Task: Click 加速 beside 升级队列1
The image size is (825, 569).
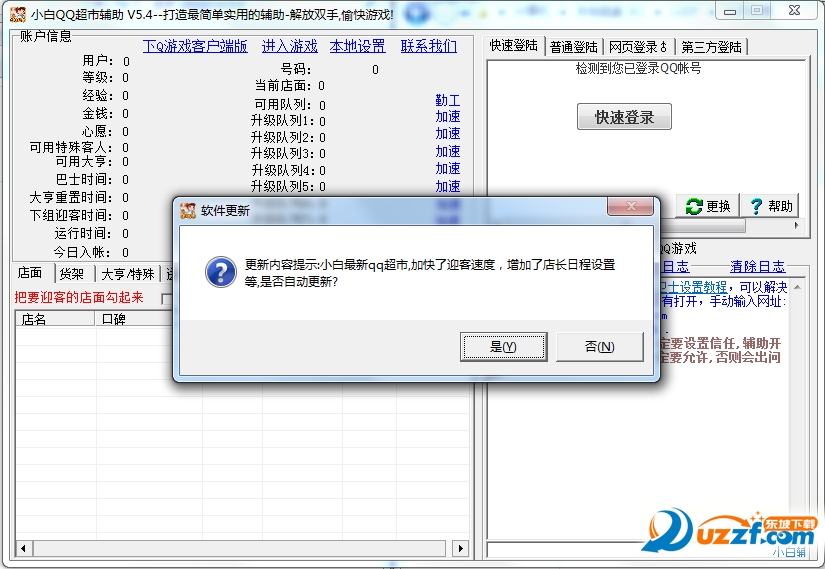Action: (x=448, y=116)
